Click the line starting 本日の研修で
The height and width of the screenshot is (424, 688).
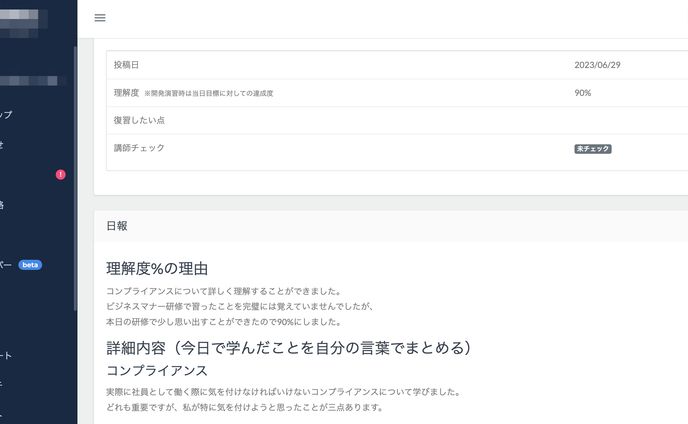tap(224, 322)
